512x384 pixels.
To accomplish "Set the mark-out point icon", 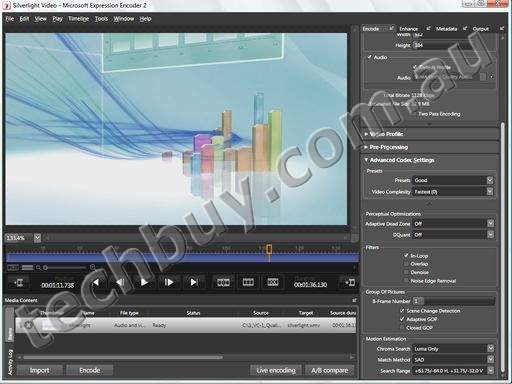I will 350,283.
